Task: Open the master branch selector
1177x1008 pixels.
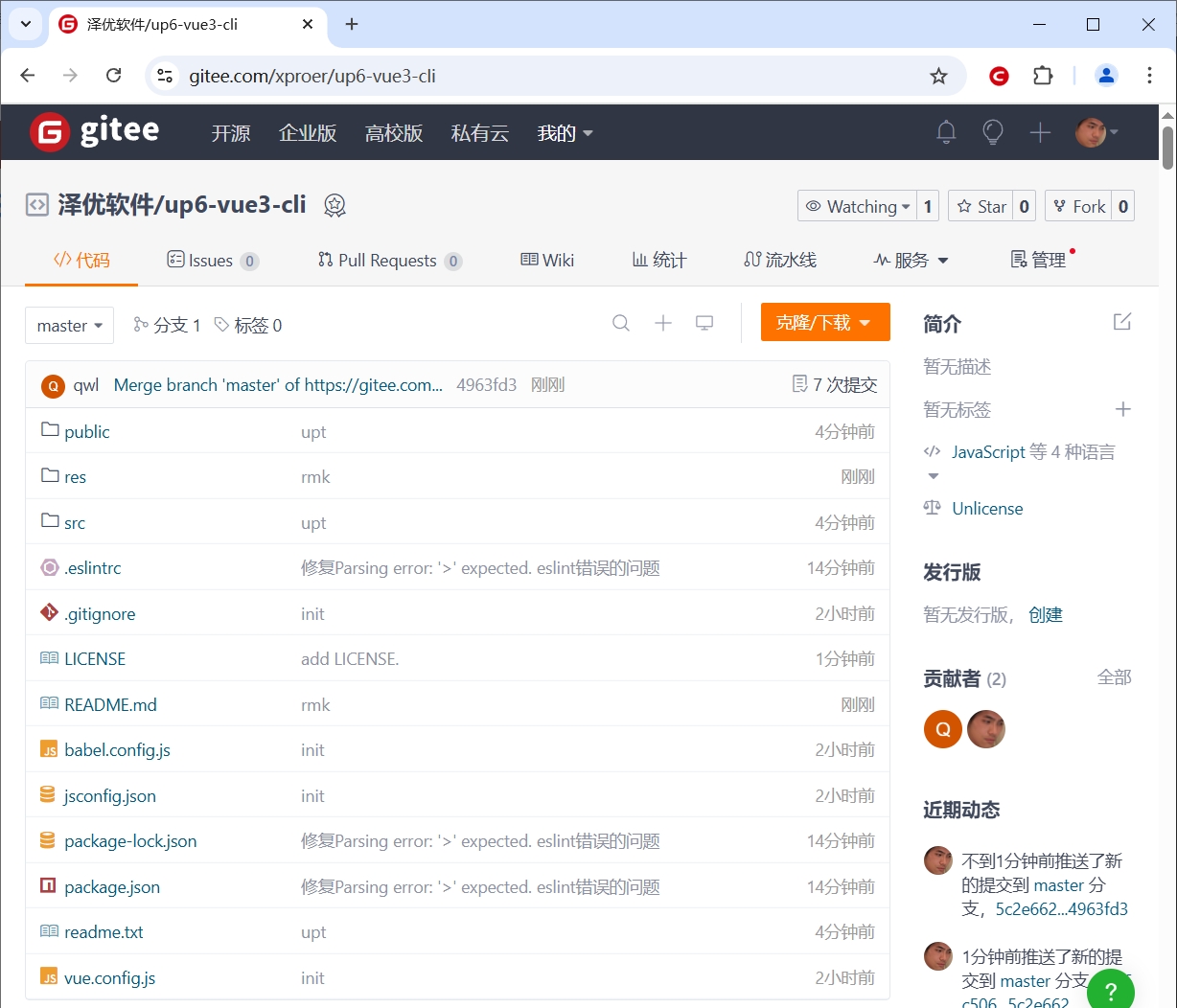Action: (69, 326)
